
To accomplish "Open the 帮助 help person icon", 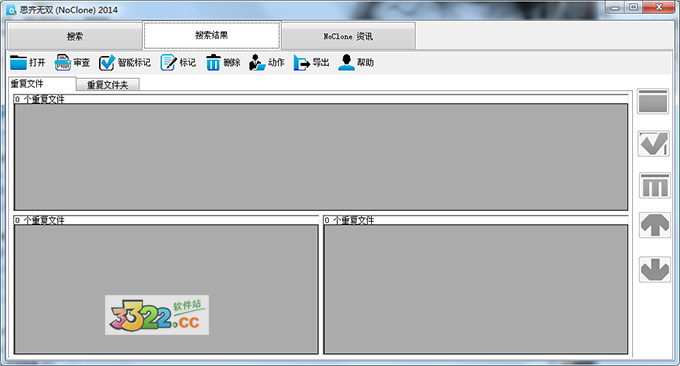I will 346,62.
